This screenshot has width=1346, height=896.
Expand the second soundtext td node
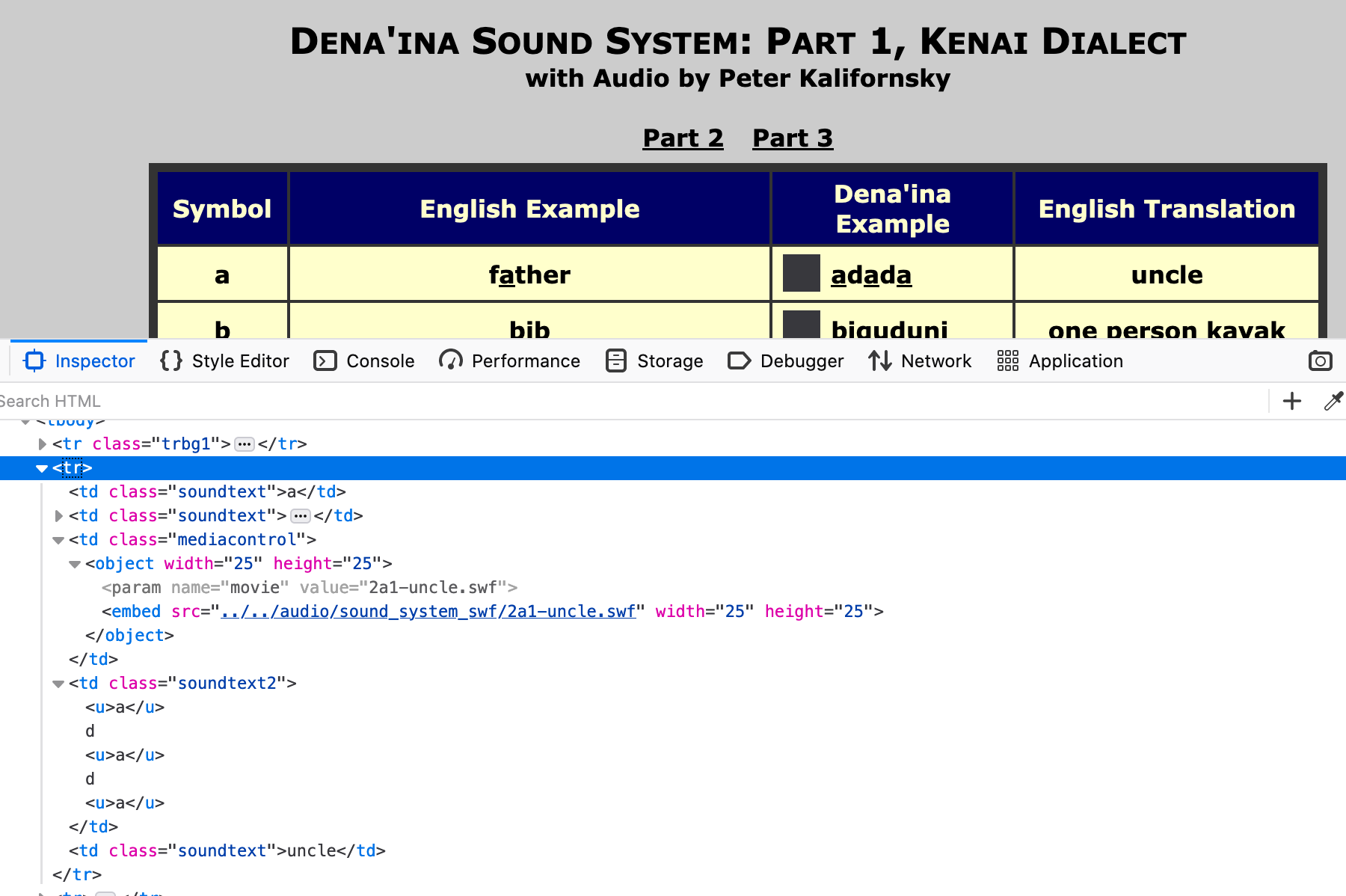point(58,516)
